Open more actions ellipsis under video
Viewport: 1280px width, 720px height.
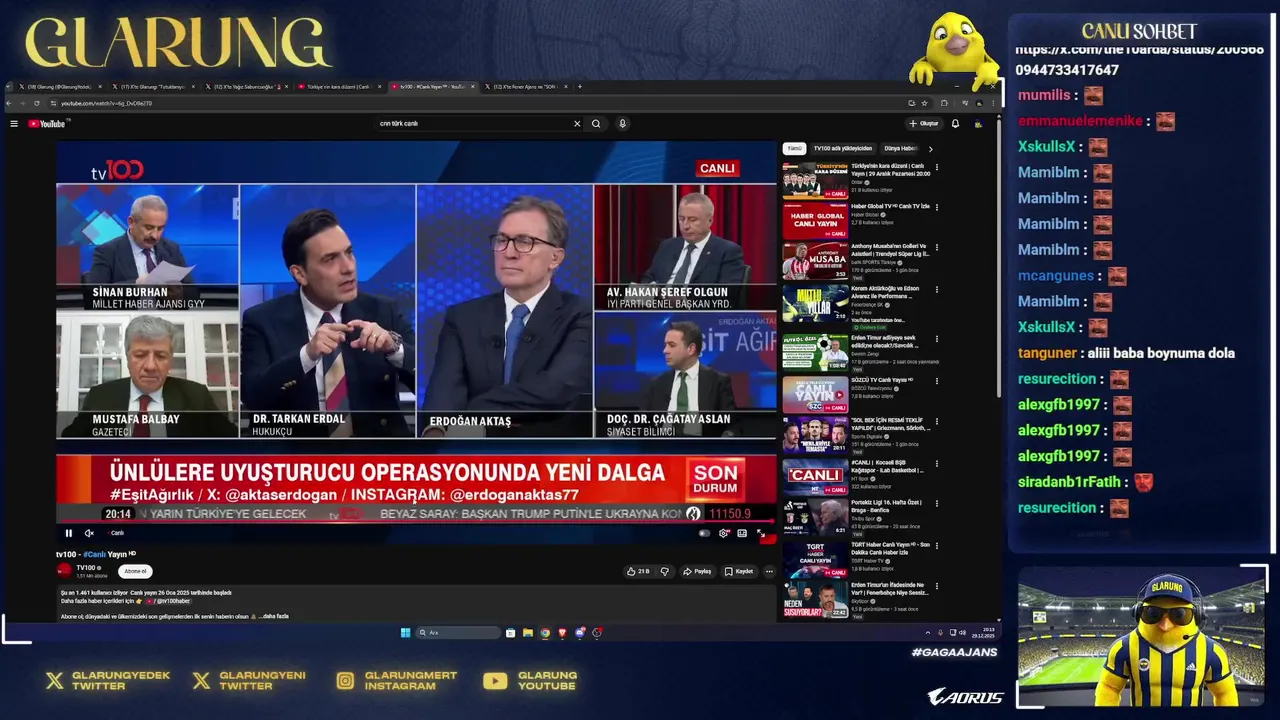[x=769, y=571]
